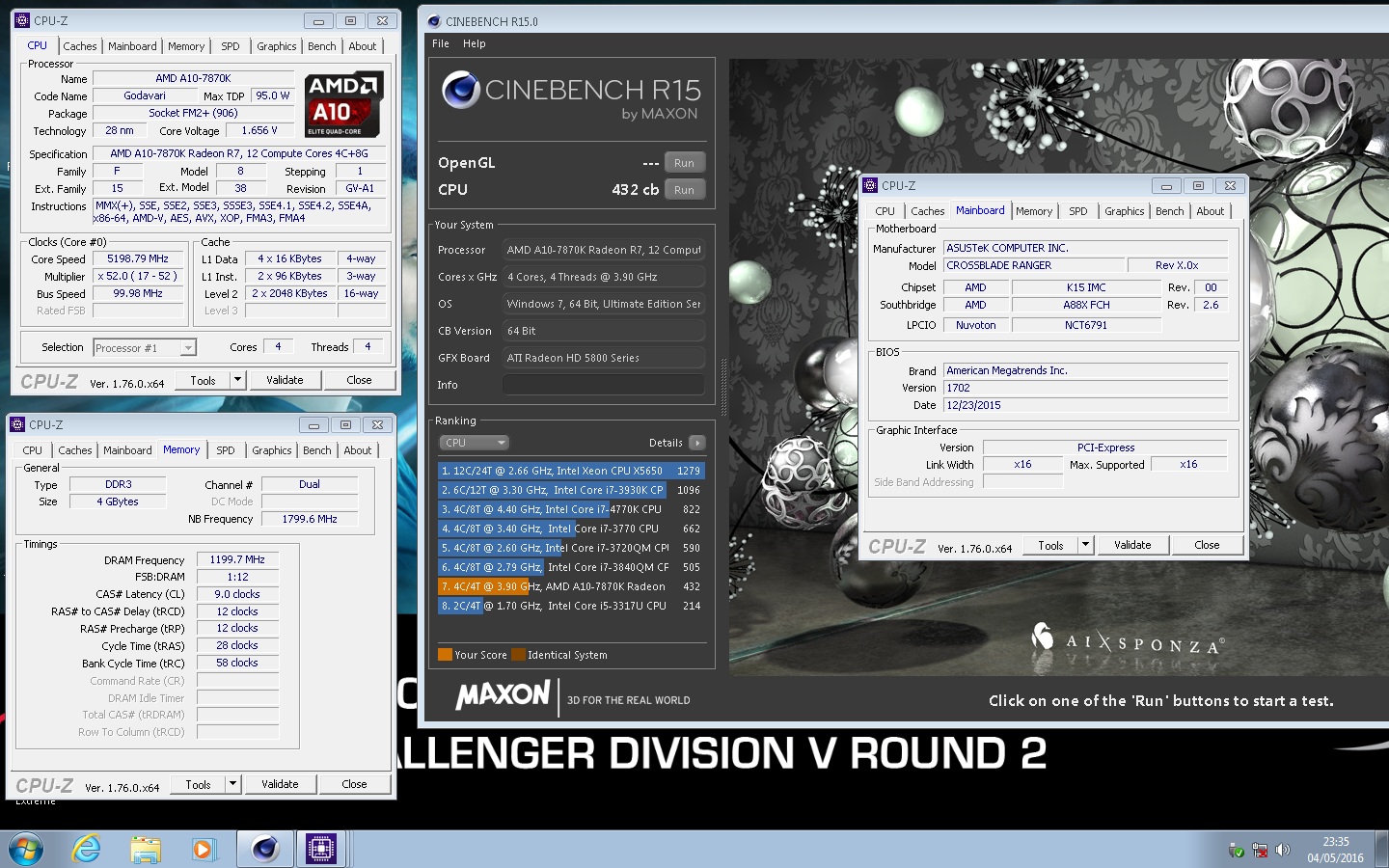Click the network tray icon
The width and height of the screenshot is (1389, 868).
pyautogui.click(x=1260, y=850)
